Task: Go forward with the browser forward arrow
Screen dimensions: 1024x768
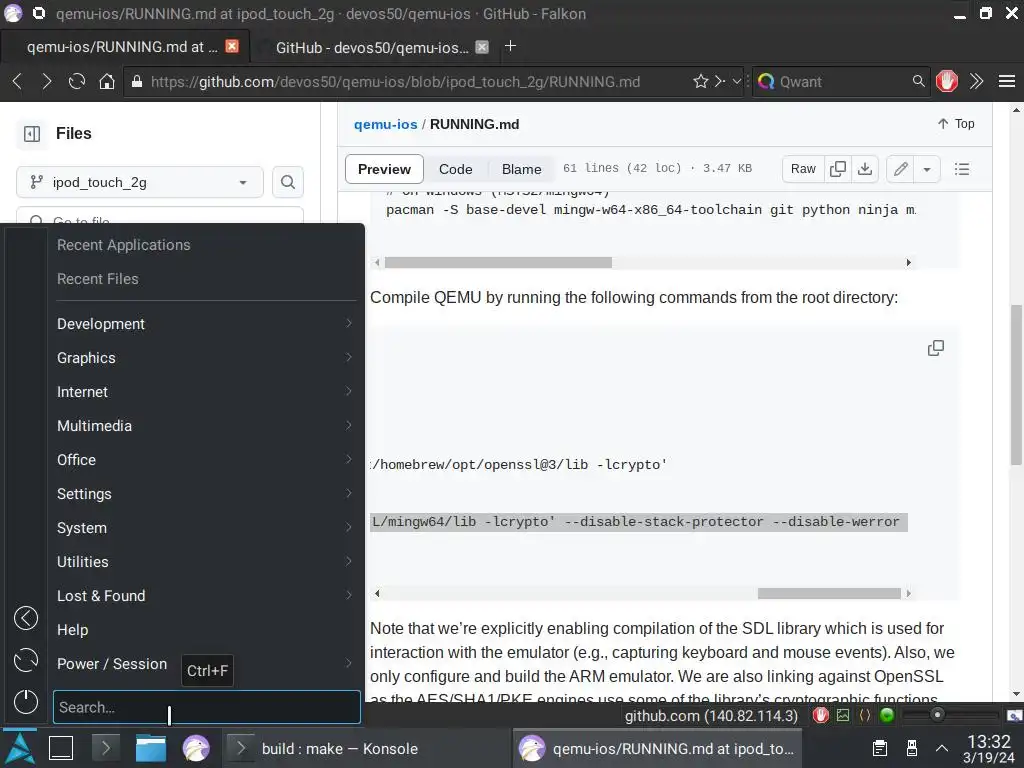Action: (x=46, y=82)
